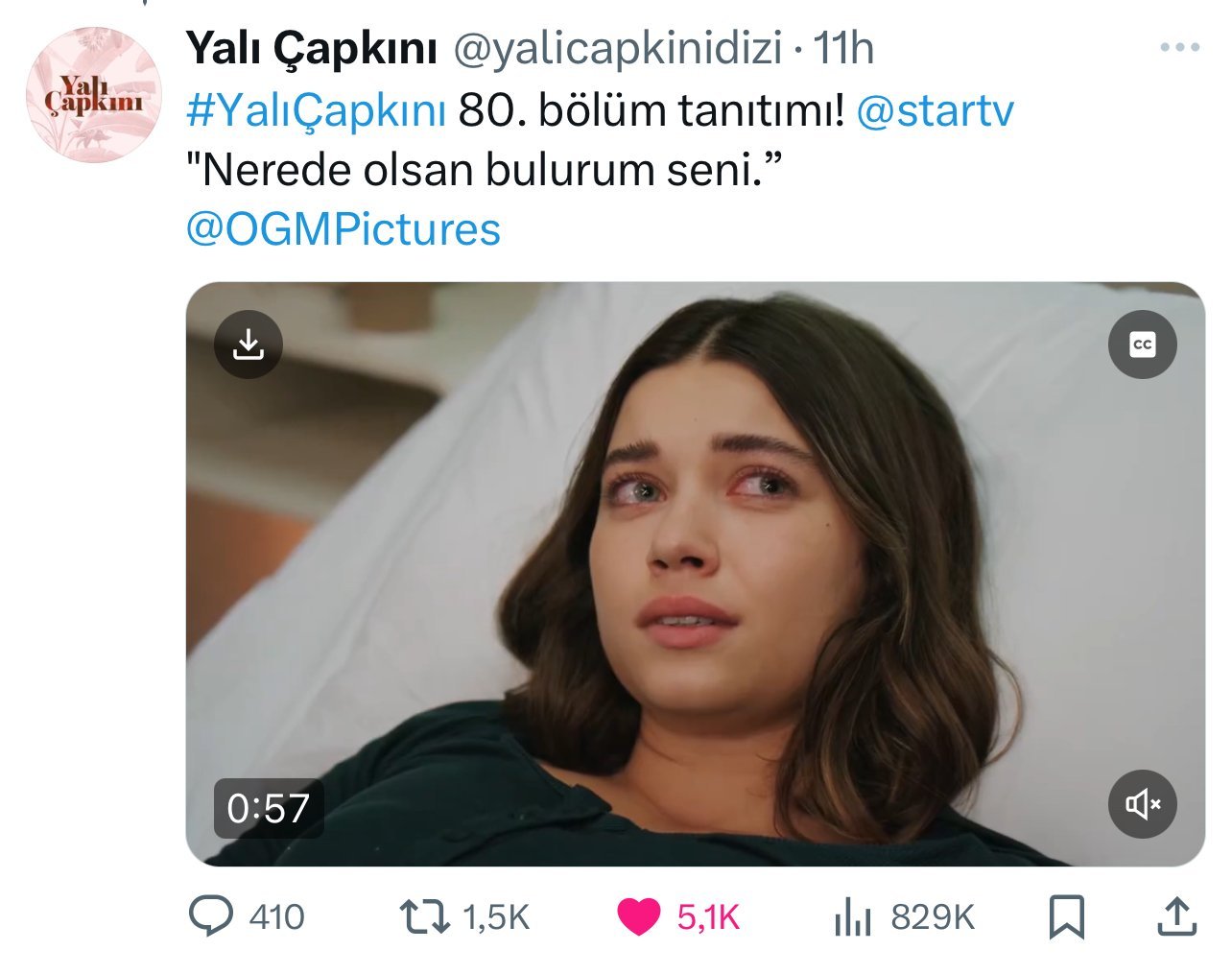Viewport: 1232px width, 974px height.
Task: Click the 0:57 video duration badge
Action: click(x=269, y=808)
